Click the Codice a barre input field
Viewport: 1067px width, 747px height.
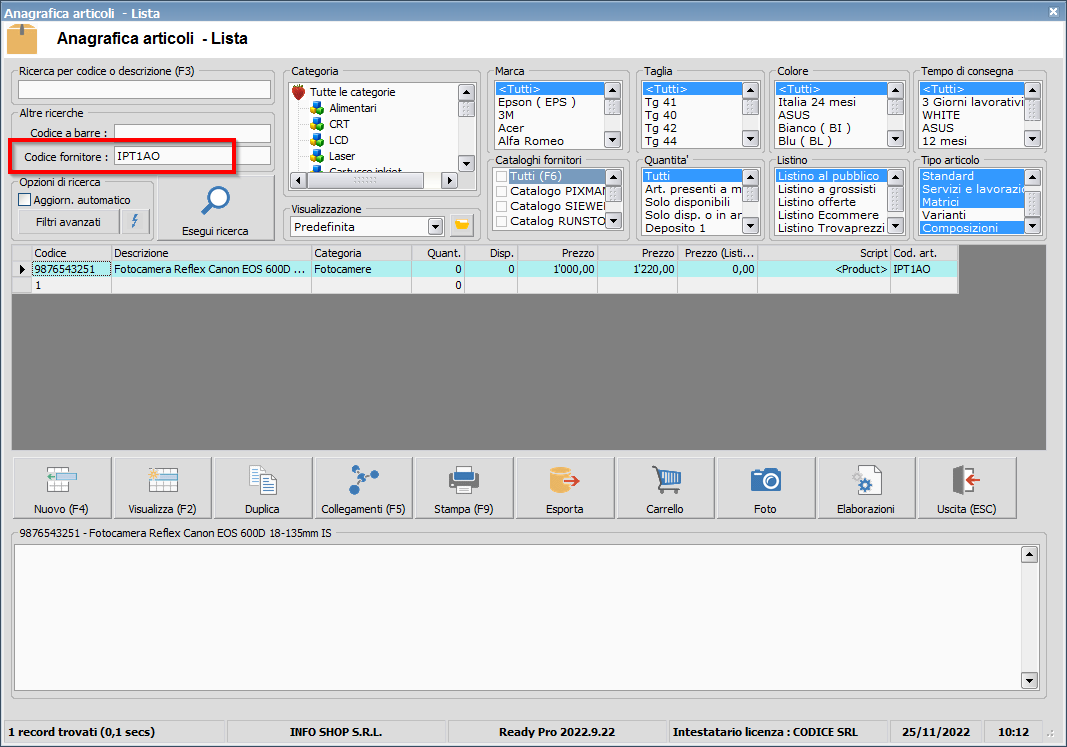(x=193, y=133)
